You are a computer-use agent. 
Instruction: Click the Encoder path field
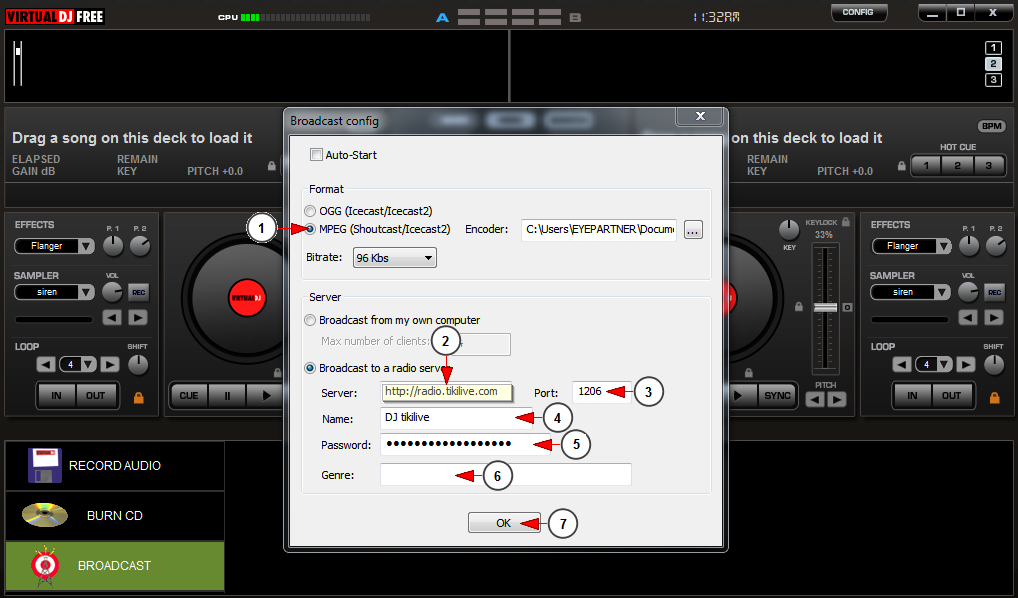599,229
